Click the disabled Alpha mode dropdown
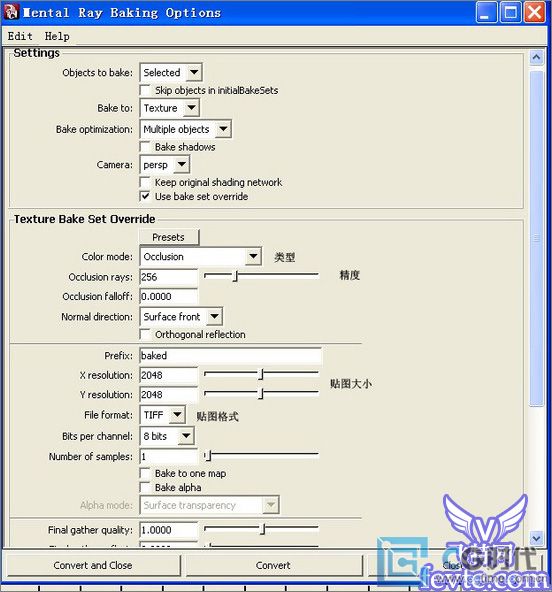Screen dimensions: 552x592 pos(210,505)
